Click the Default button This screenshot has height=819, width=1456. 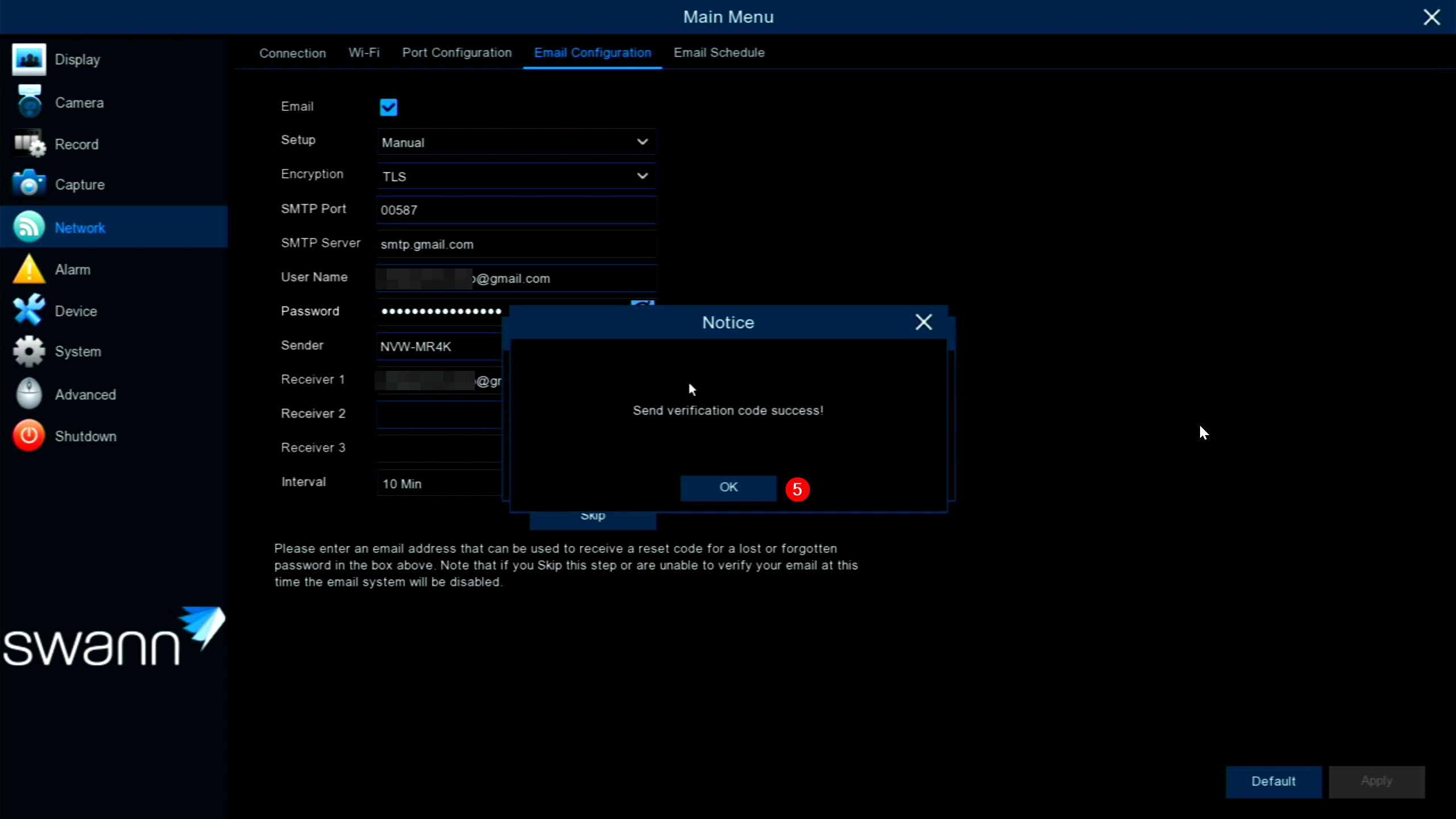(1273, 781)
